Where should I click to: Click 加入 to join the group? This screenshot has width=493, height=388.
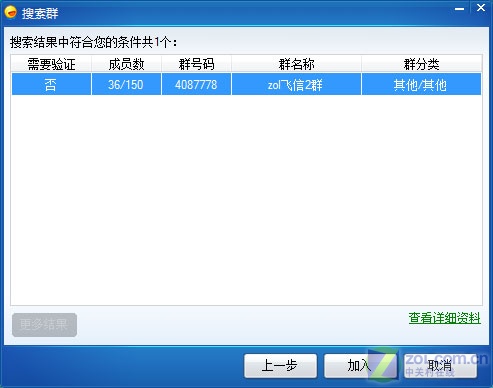pos(359,366)
